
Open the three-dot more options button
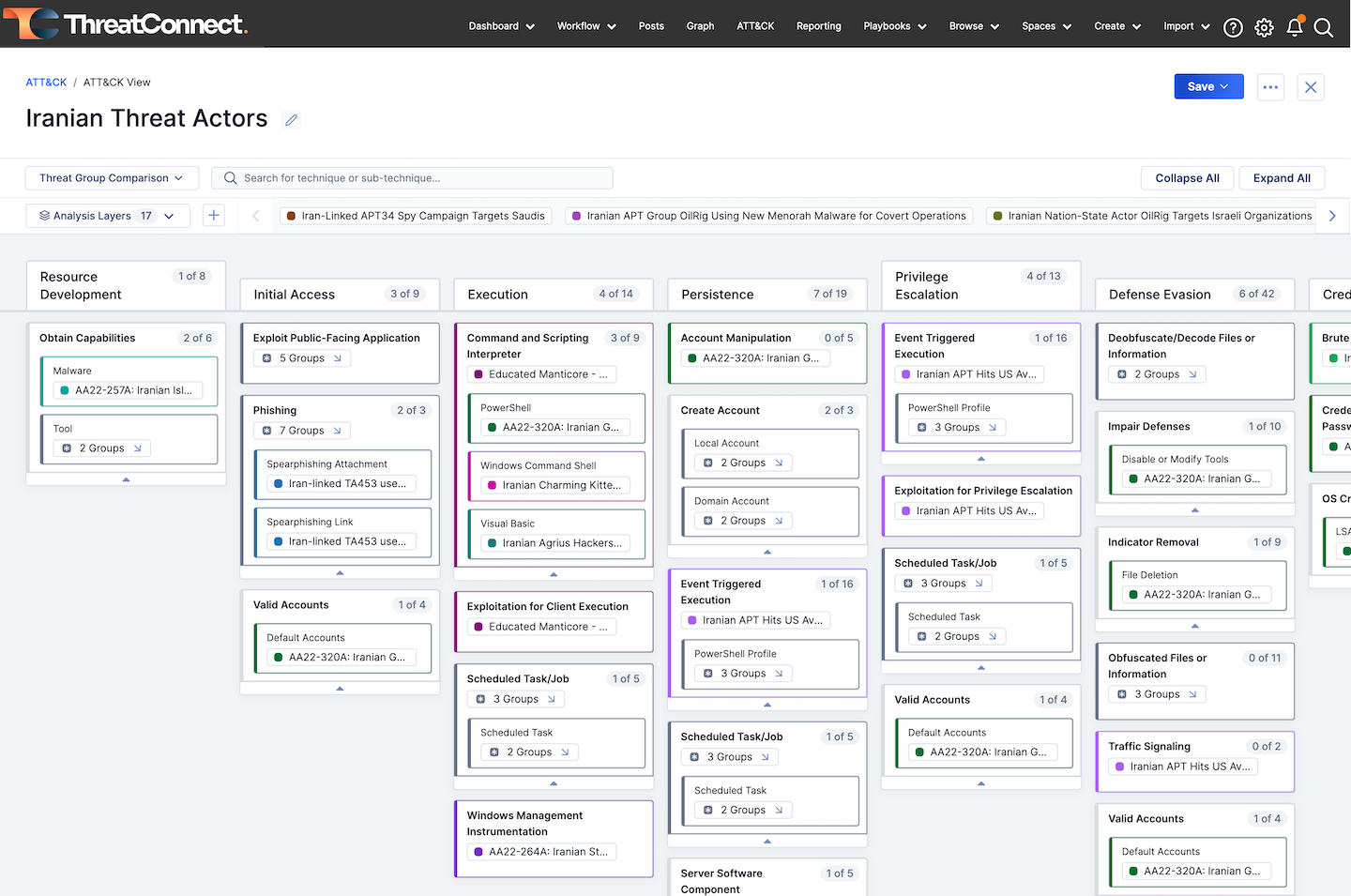(x=1270, y=86)
